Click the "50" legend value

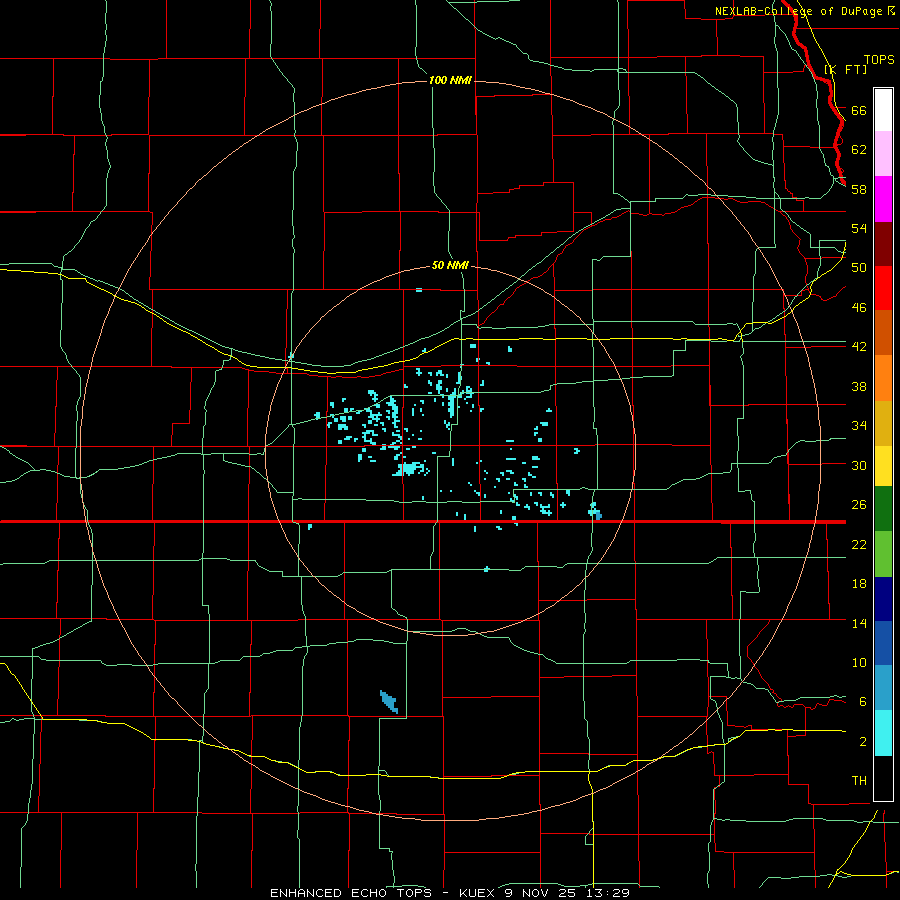[859, 268]
